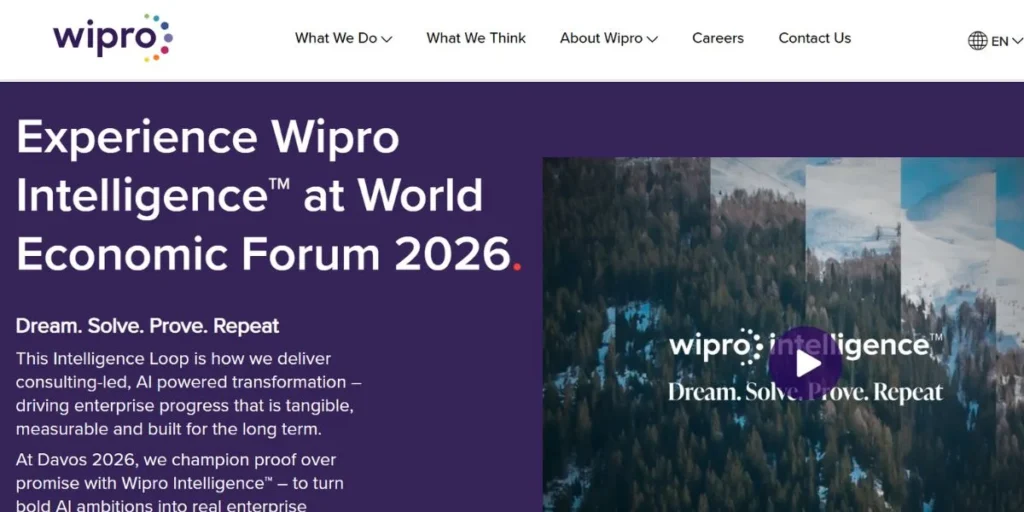Open the EN language dropdown
Viewport: 1024px width, 512px height.
click(1006, 41)
